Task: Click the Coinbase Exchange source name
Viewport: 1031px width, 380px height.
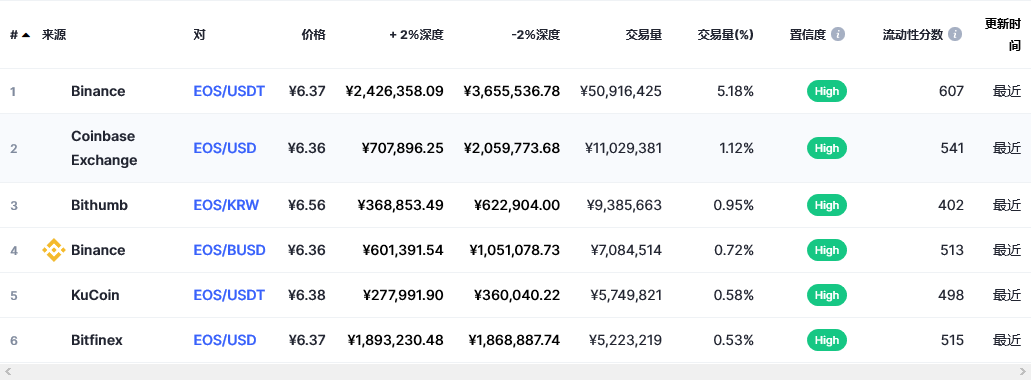Action: [x=104, y=148]
